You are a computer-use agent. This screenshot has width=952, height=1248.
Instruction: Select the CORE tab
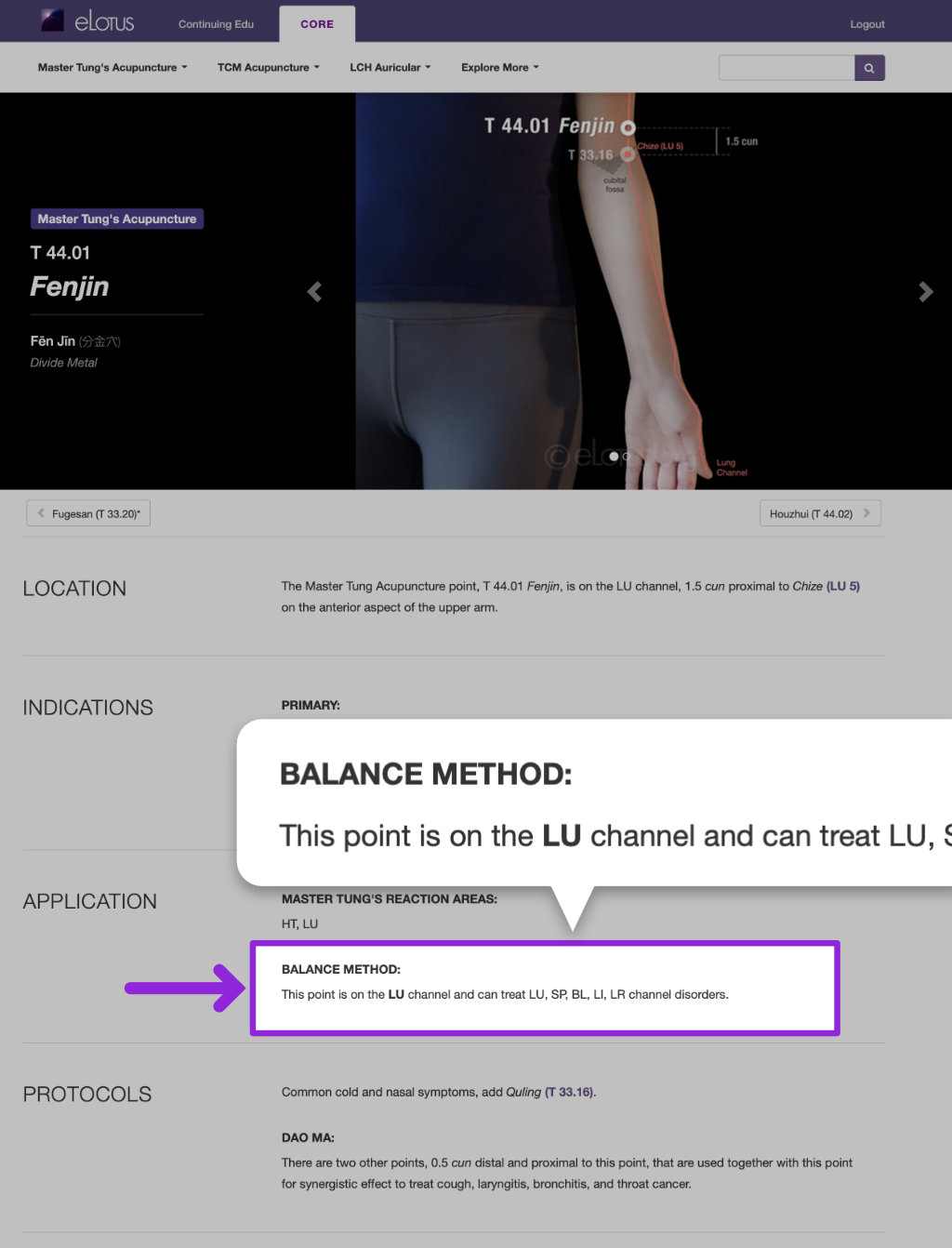tap(317, 24)
